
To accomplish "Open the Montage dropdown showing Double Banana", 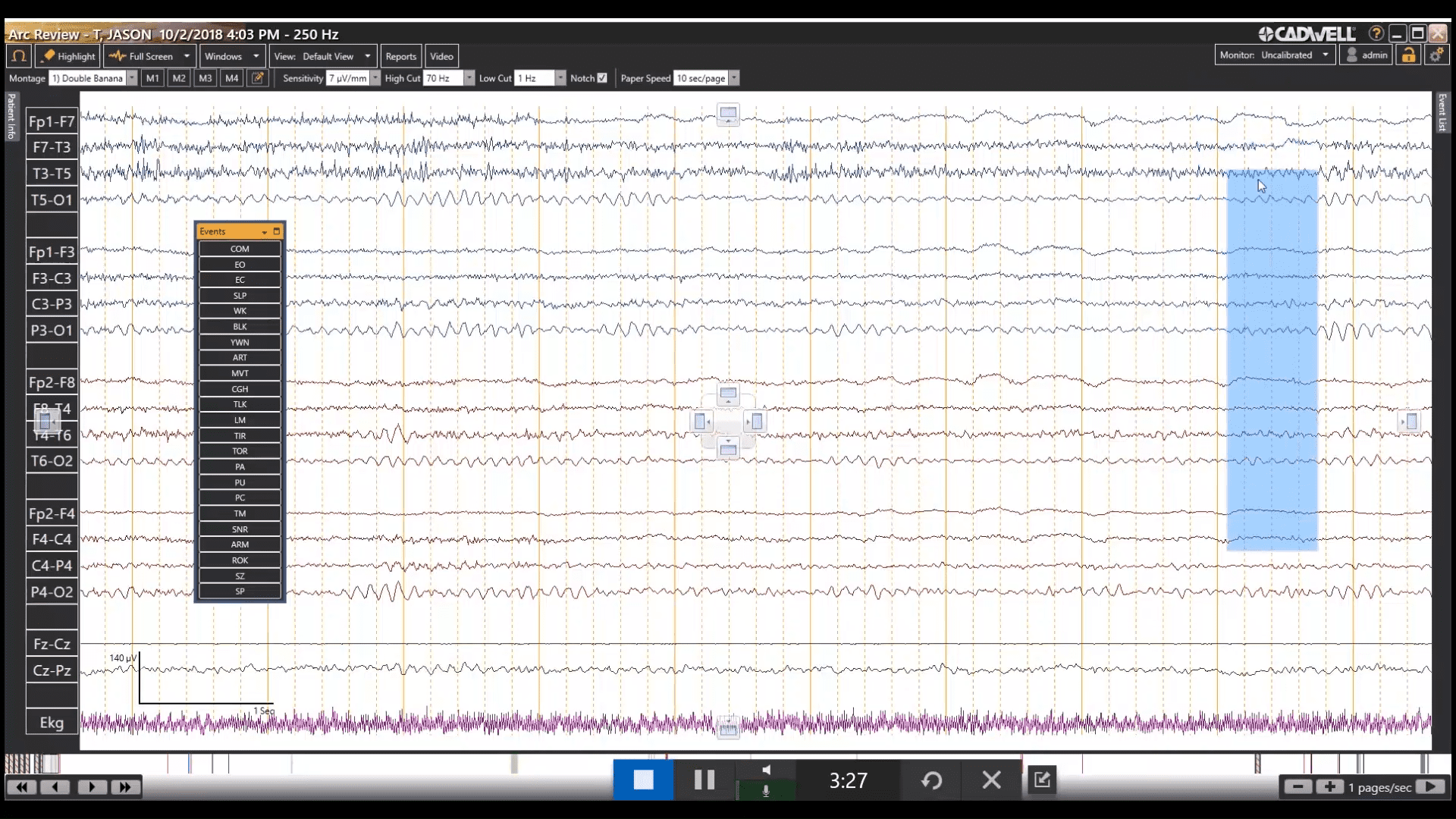I will 131,77.
